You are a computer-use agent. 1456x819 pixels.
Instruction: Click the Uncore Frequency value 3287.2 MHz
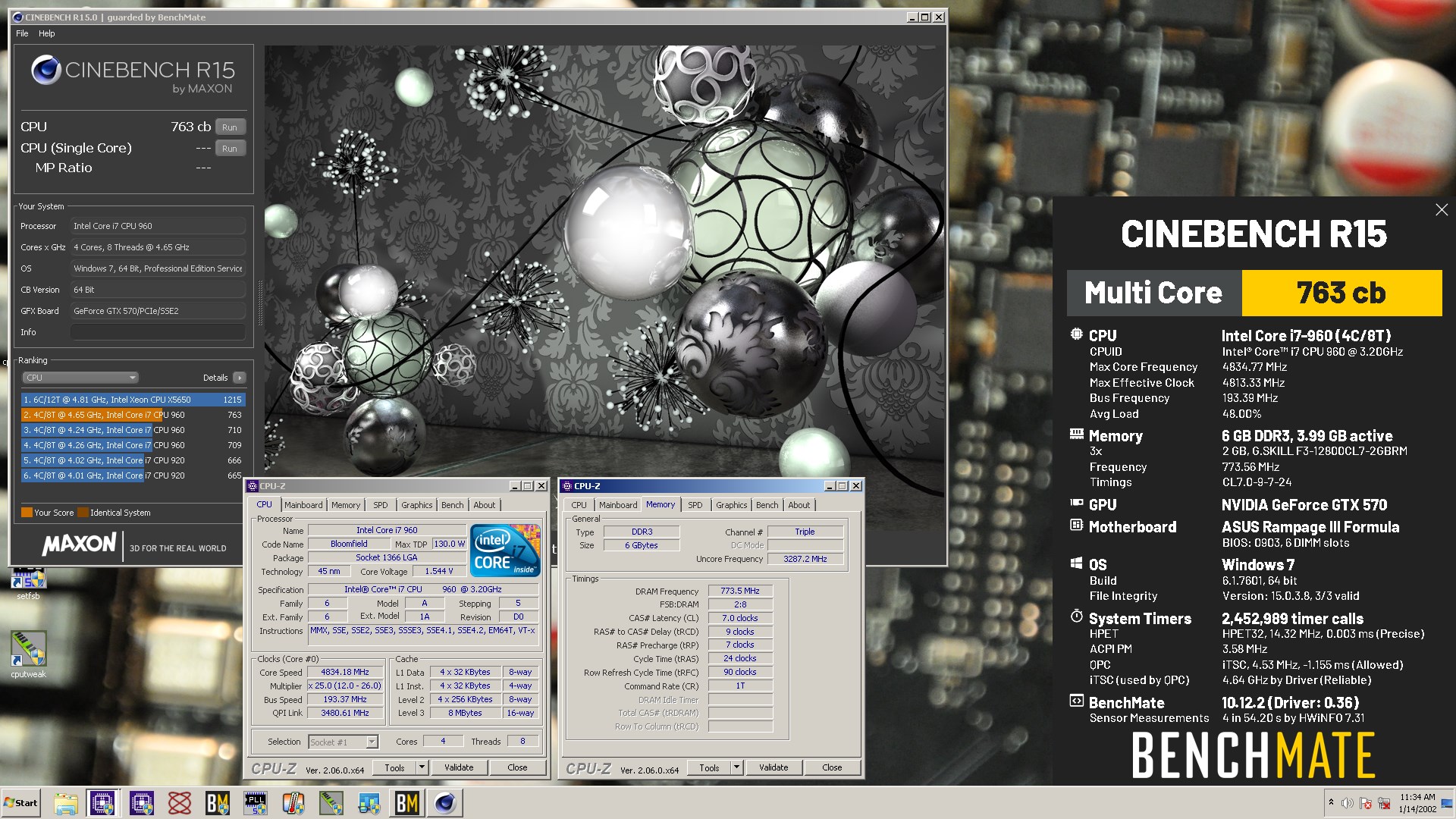click(805, 559)
